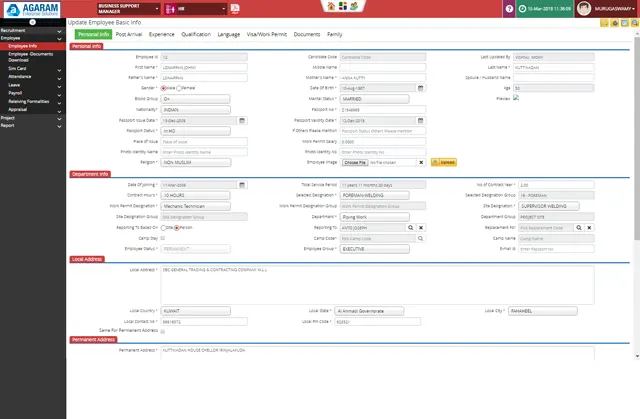Click the Upload button
Screen dimensions: 640x419
coord(444,161)
